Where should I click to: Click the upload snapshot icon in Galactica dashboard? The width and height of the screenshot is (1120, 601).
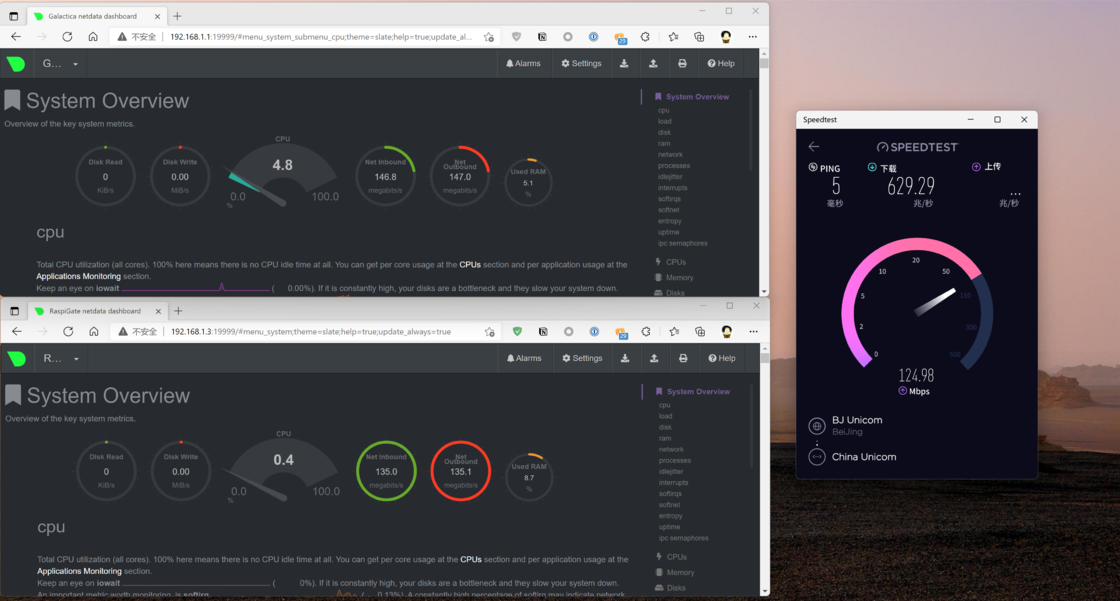653,64
